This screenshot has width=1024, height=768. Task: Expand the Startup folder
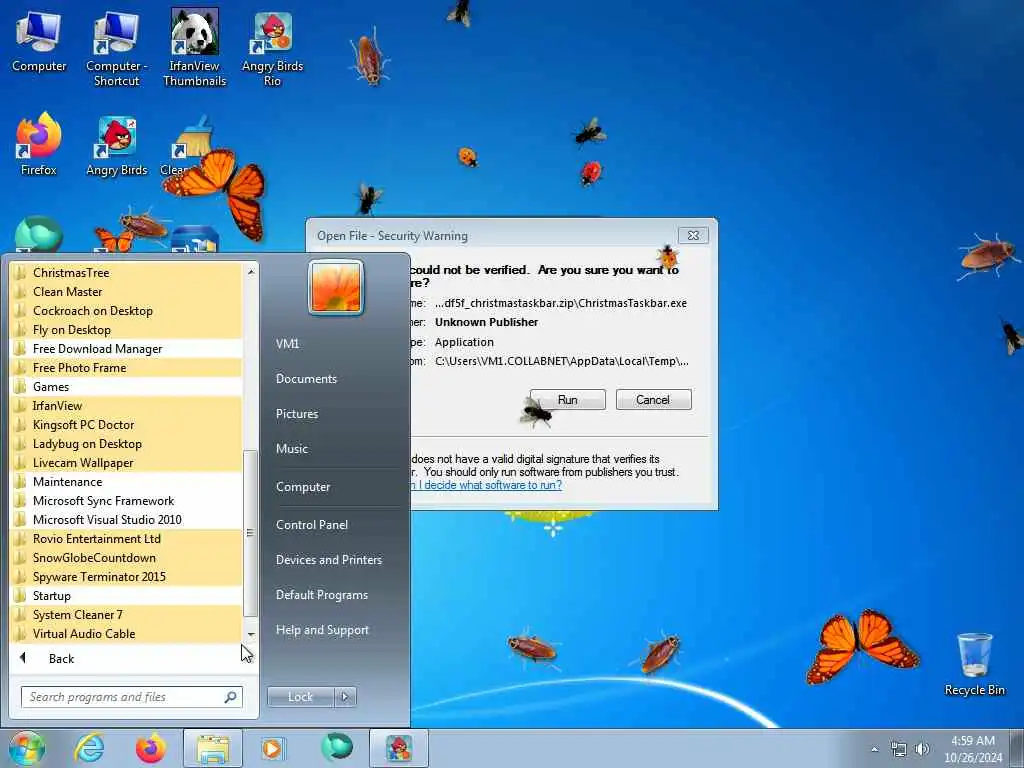point(127,595)
